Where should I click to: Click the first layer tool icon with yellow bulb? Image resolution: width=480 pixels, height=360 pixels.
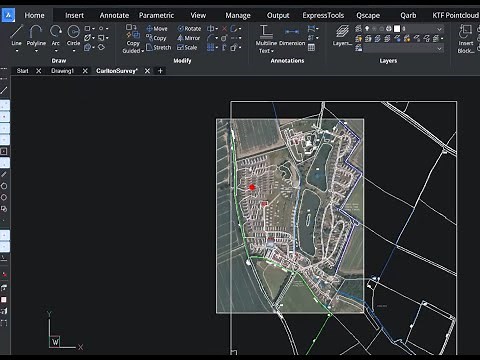(359, 39)
